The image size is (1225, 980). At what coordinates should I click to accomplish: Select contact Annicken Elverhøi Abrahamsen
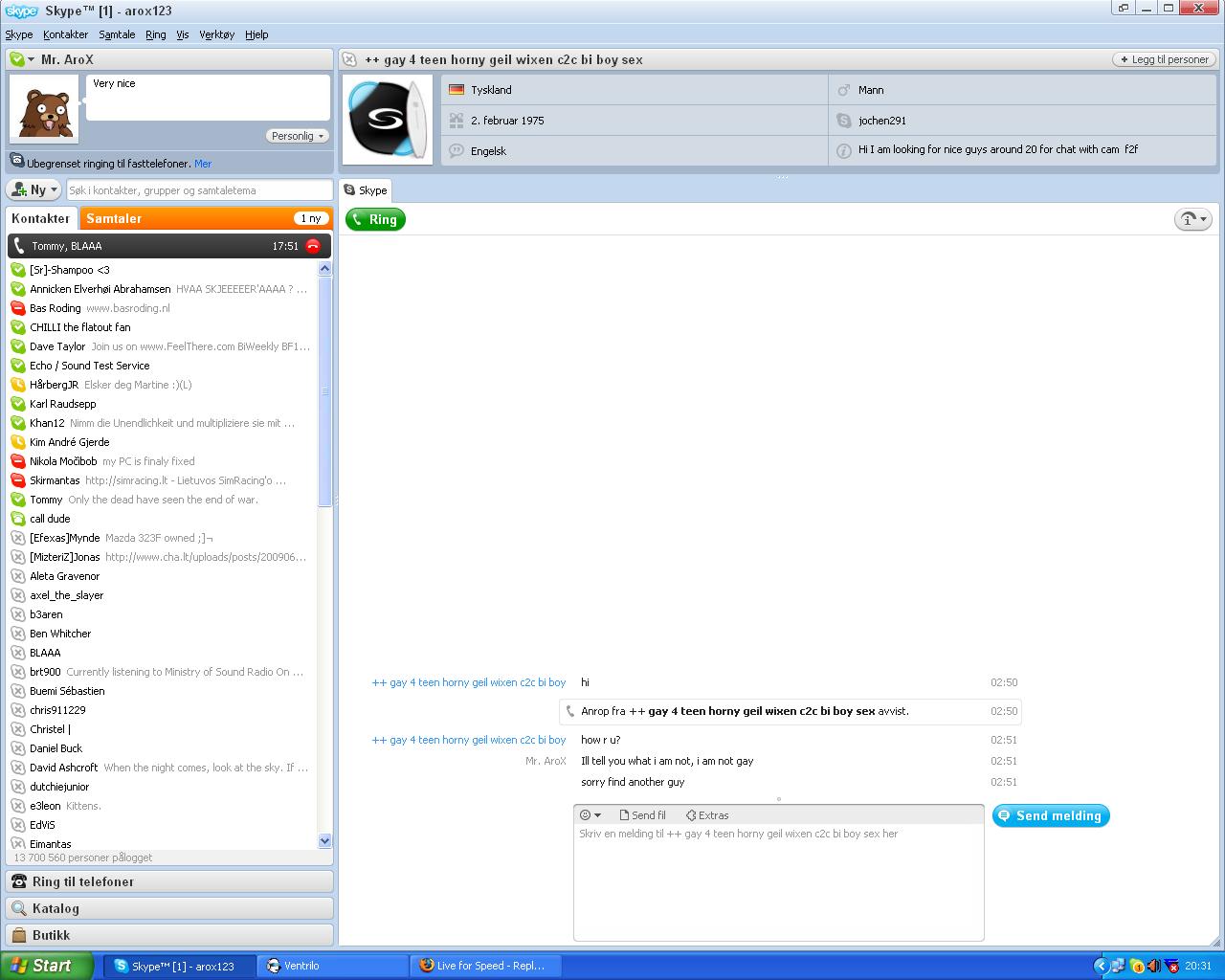161,289
